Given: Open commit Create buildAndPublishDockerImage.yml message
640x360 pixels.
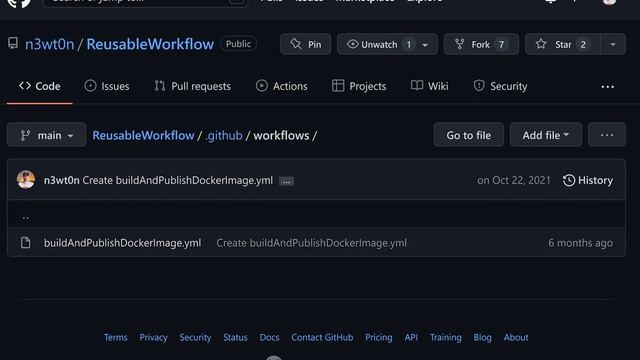Looking at the screenshot, I should click(178, 180).
